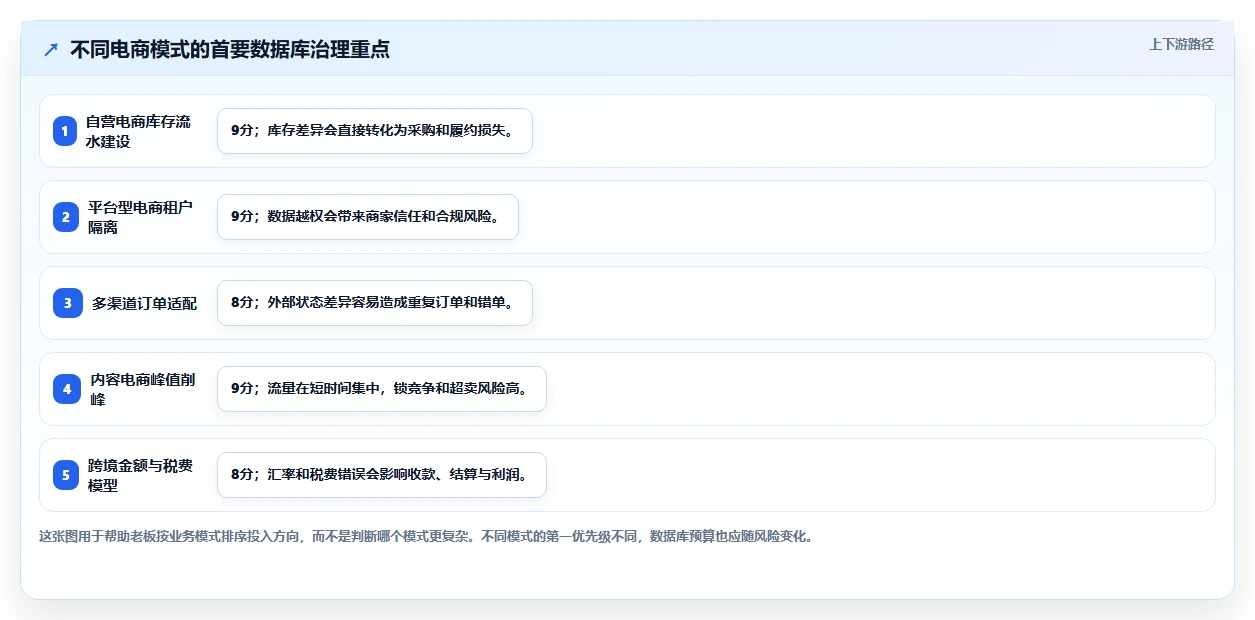Select the 内容电商峰值削峰 label

(x=143, y=389)
